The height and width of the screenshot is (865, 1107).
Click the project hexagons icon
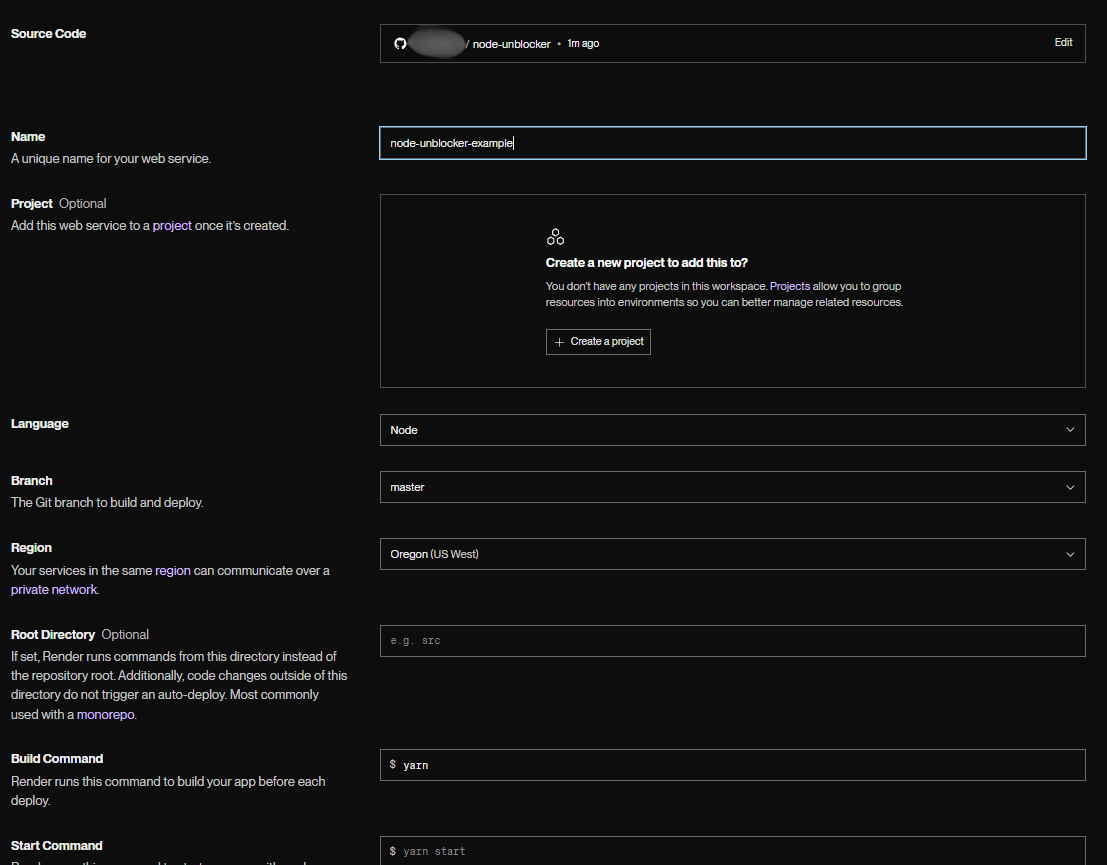tap(556, 237)
